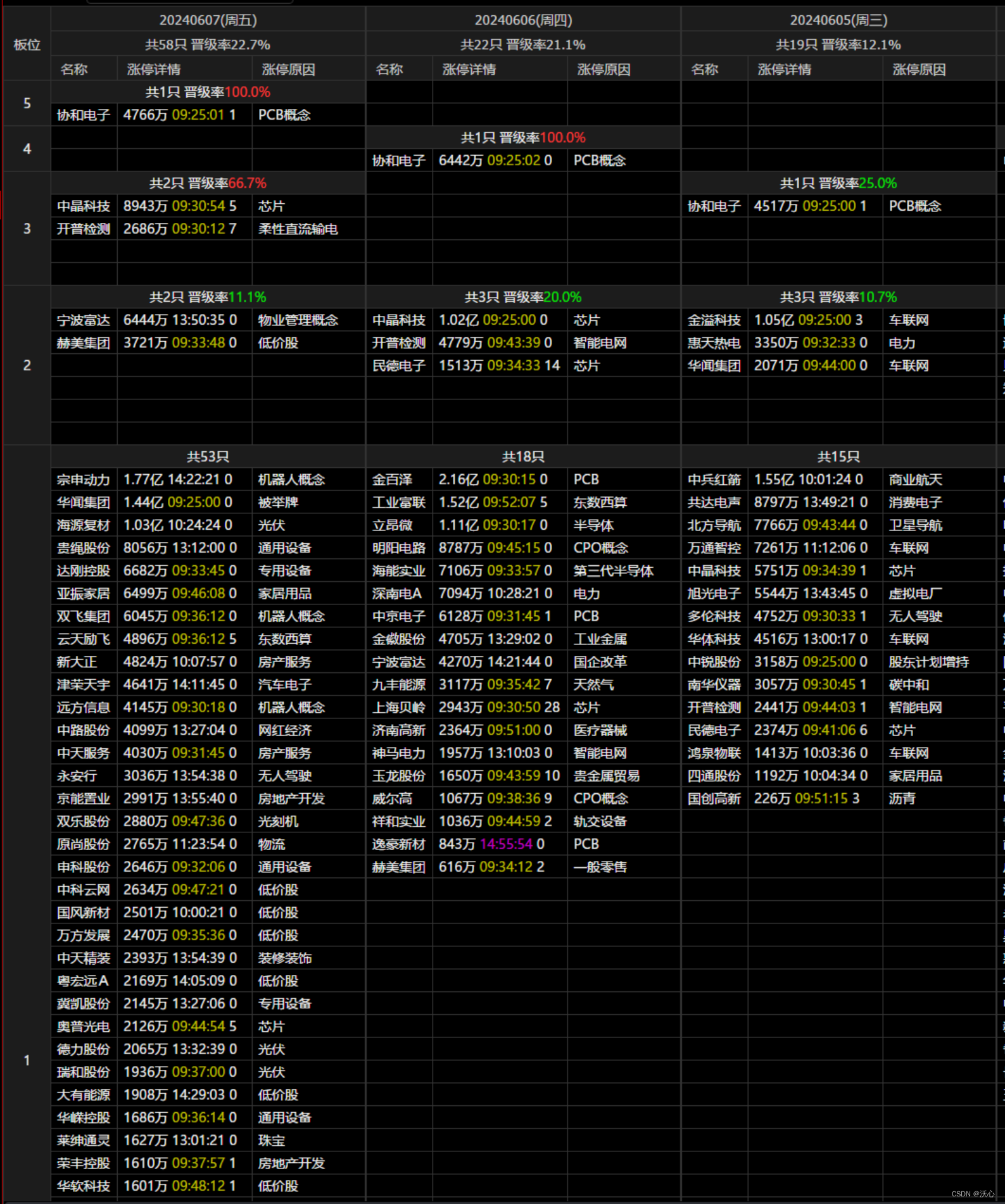Click the 光刻机 limit-up reason

pos(278,822)
